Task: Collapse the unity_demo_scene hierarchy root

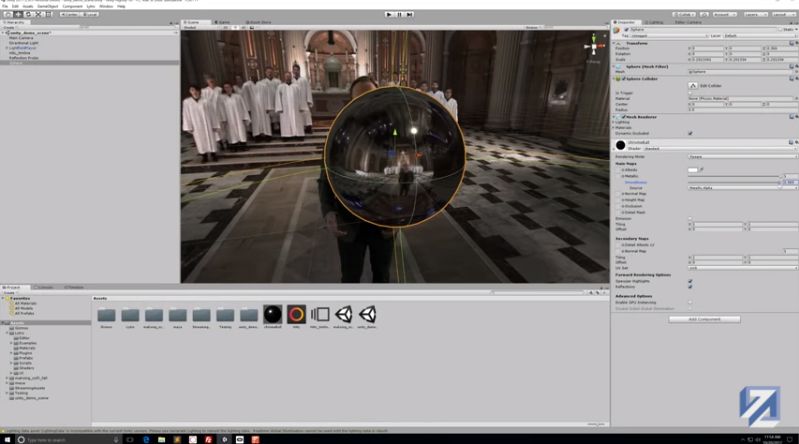Action: click(x=3, y=33)
